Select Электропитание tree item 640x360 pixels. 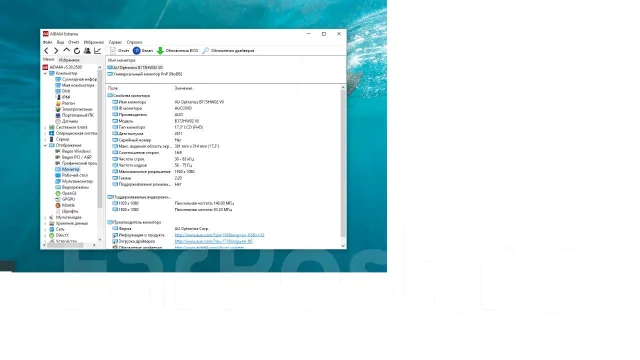click(x=74, y=109)
